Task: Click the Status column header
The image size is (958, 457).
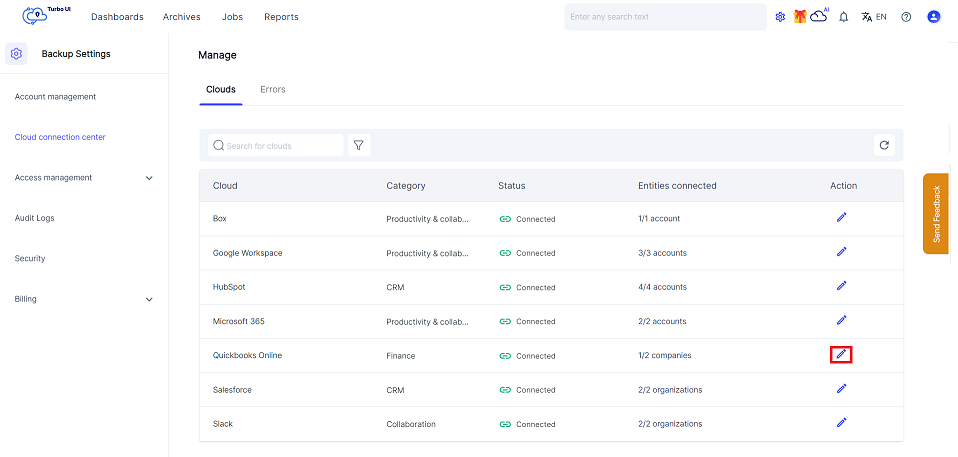Action: 511,186
